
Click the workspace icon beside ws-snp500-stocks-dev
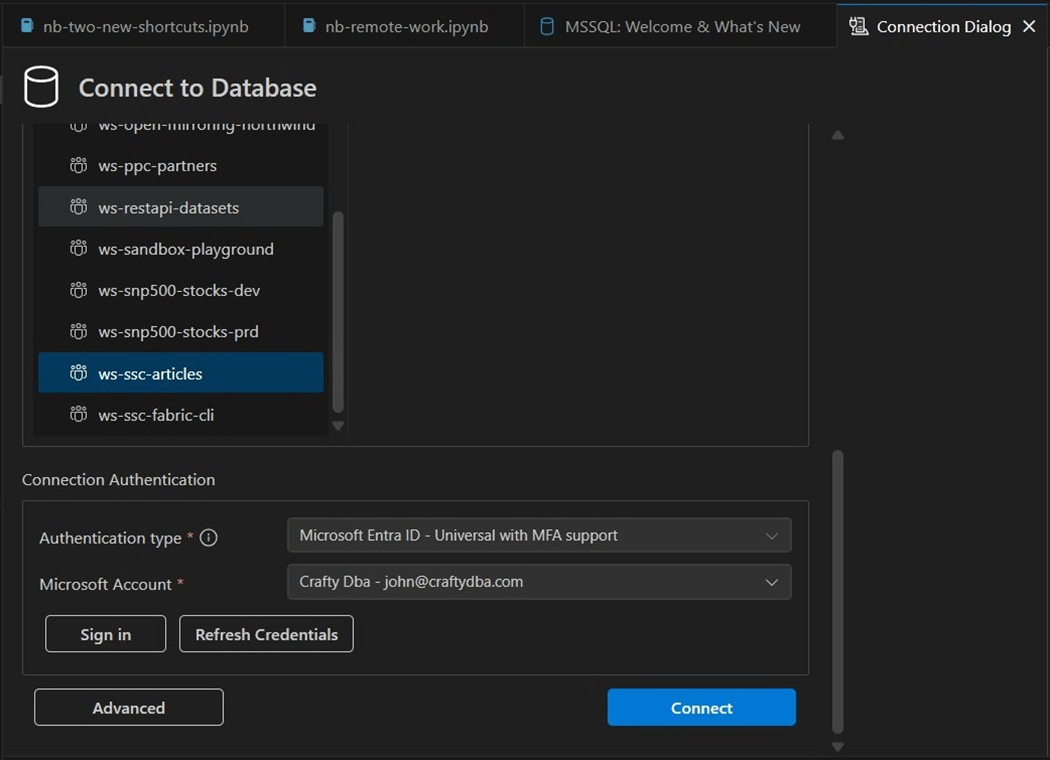point(78,290)
